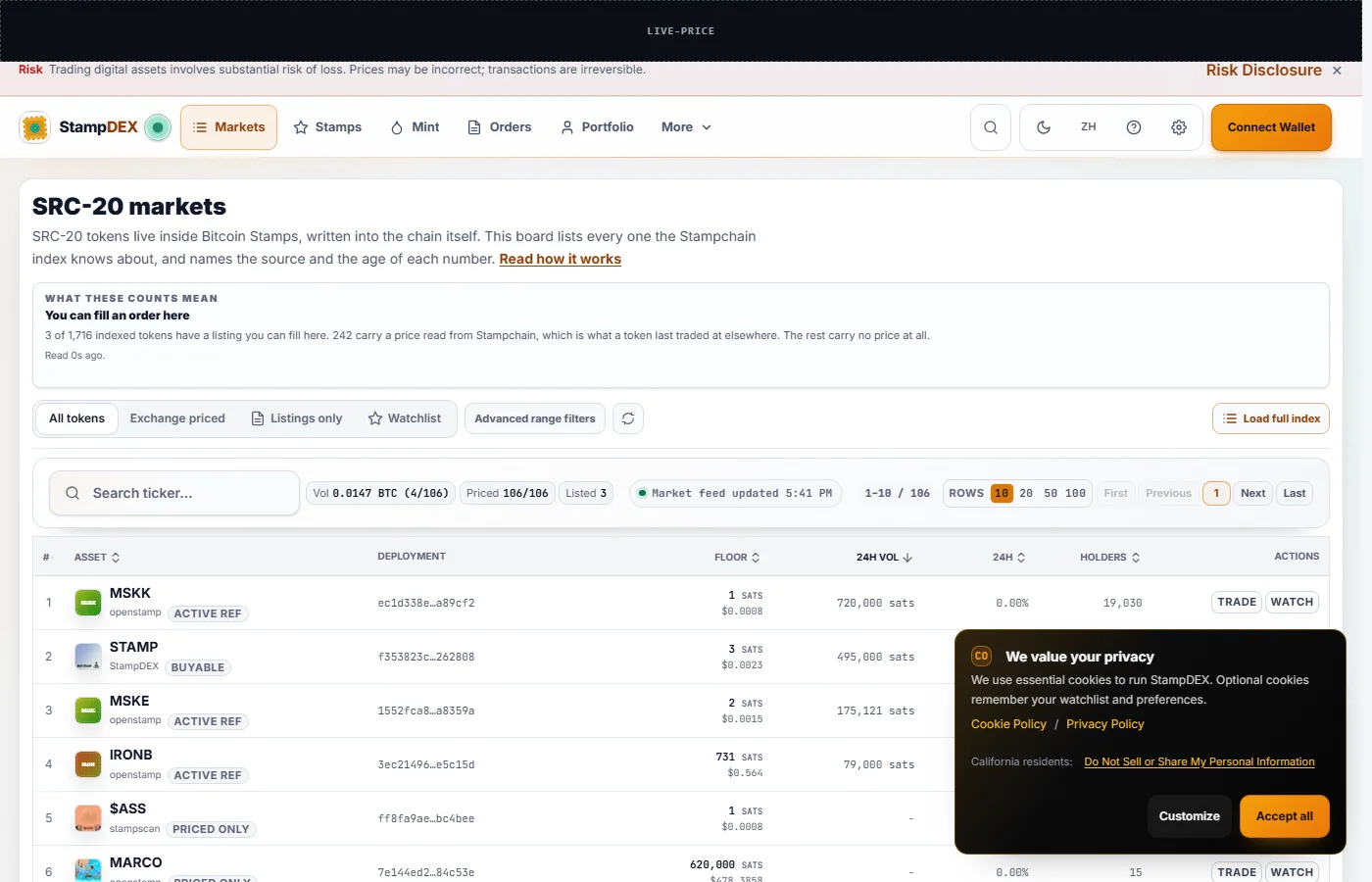
Task: Click the MSKK token icon
Action: click(x=88, y=603)
